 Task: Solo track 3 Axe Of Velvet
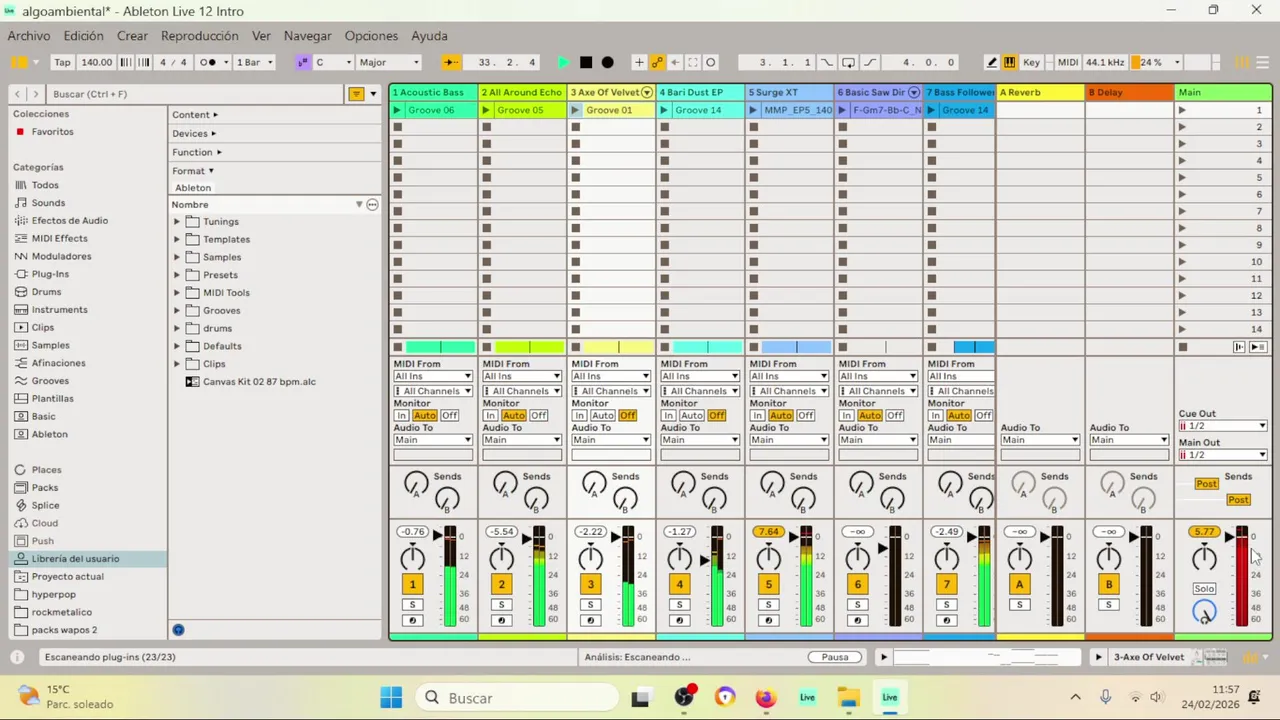(x=590, y=605)
